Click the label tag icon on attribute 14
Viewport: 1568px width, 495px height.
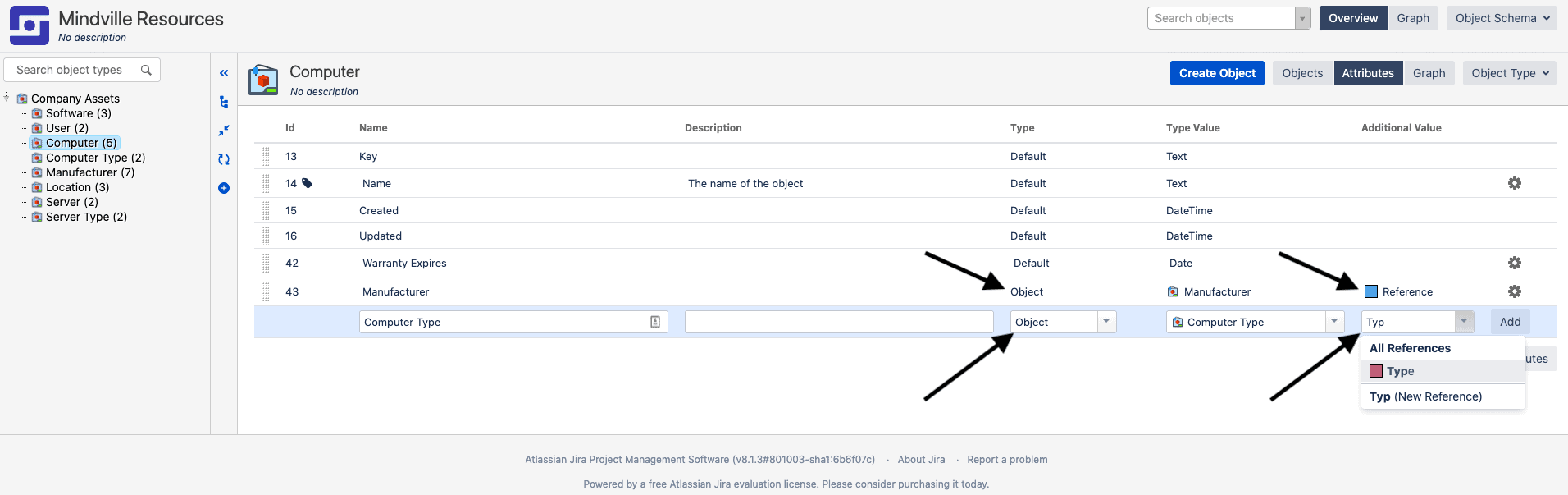point(307,183)
